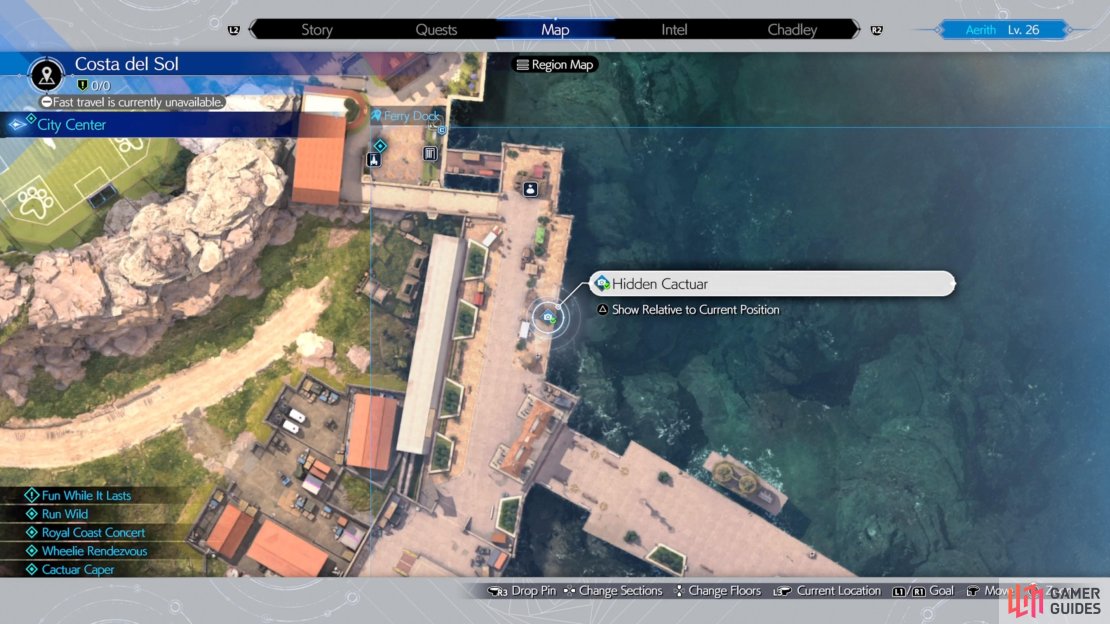Select the Fun While It Lasts quest

86,496
